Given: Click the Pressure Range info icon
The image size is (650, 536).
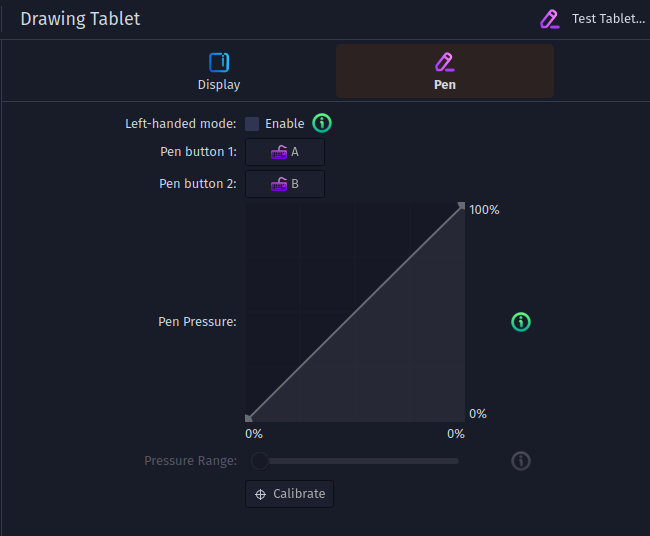Looking at the screenshot, I should coord(521,461).
